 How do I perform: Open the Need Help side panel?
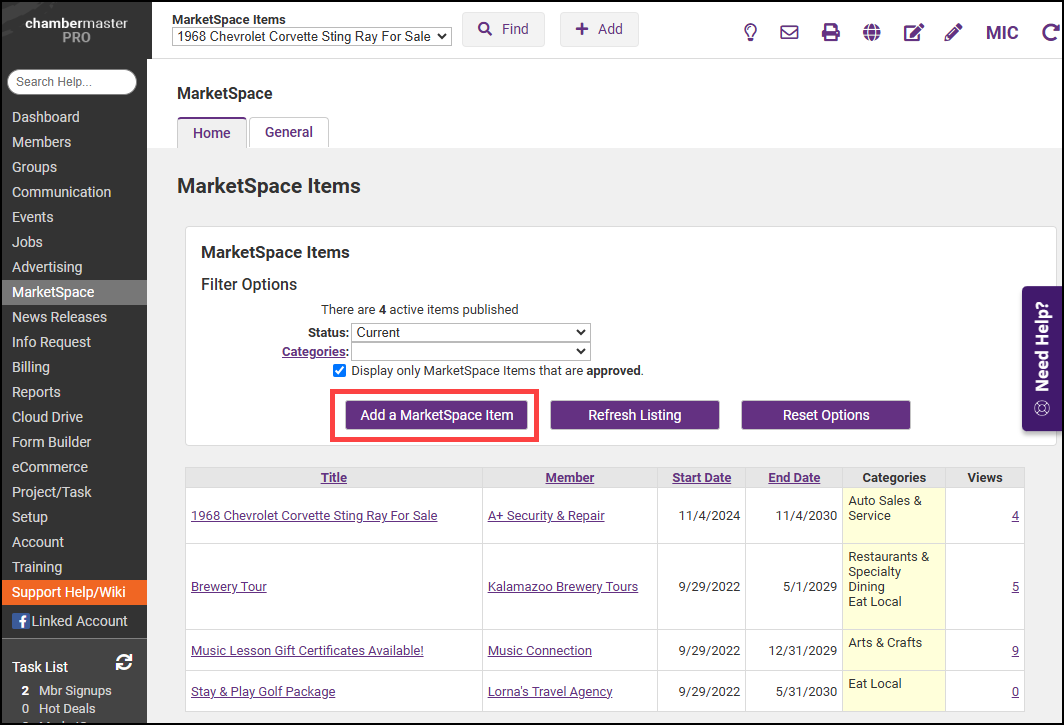tap(1042, 358)
